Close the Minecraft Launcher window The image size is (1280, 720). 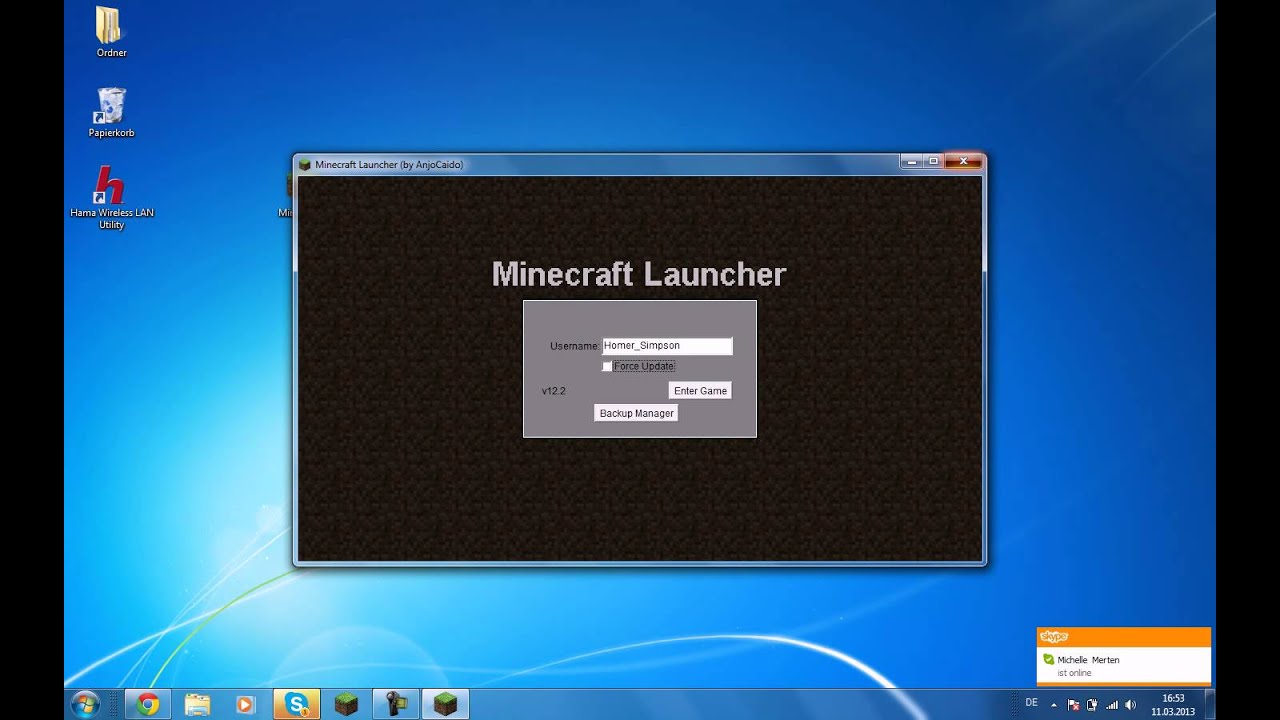(964, 161)
